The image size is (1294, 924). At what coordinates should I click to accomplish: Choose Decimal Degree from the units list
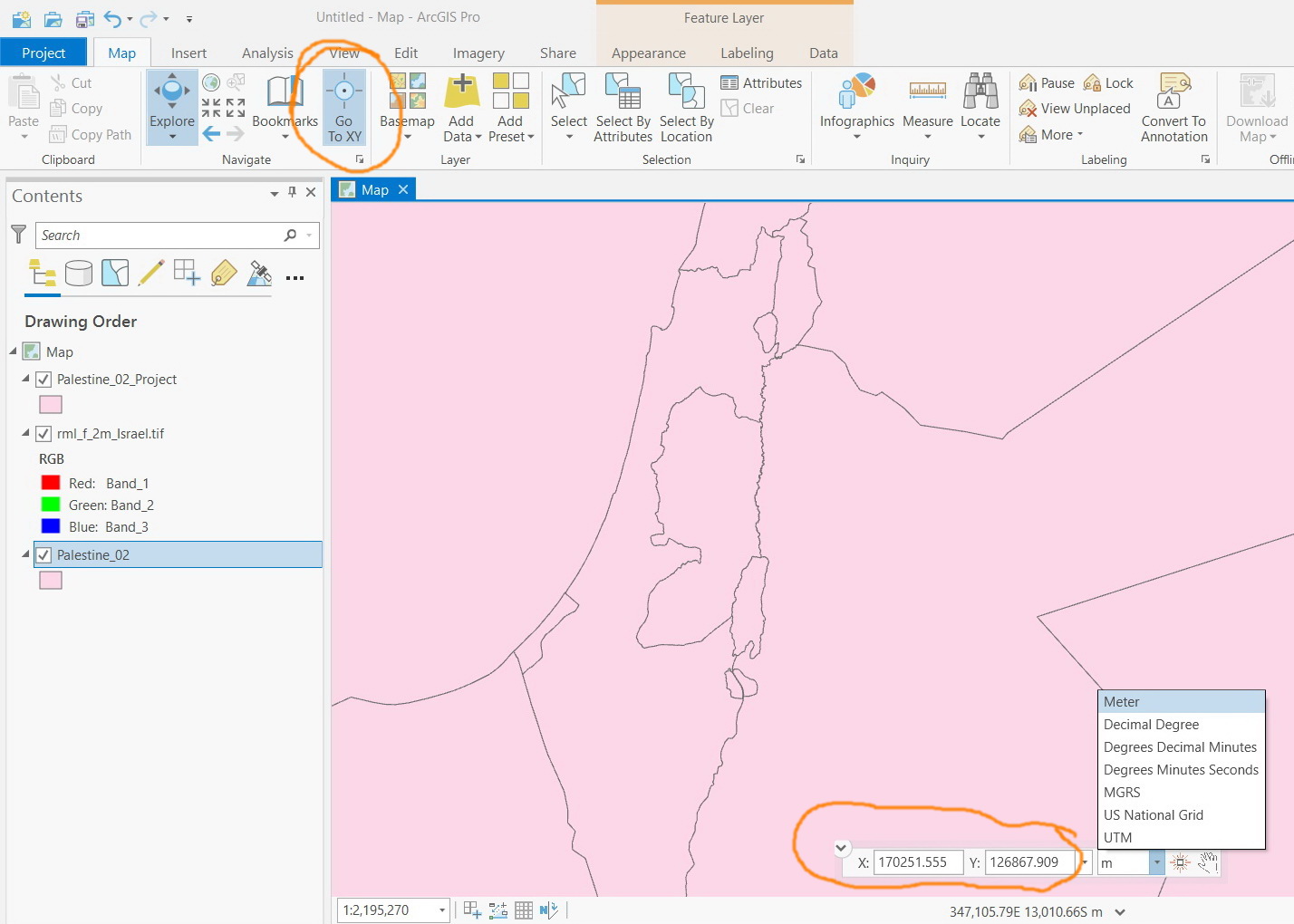pos(1182,725)
